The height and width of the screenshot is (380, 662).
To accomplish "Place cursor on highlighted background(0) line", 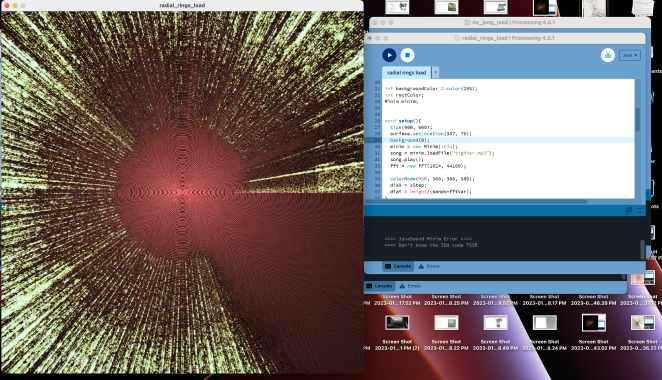I will tap(509, 140).
